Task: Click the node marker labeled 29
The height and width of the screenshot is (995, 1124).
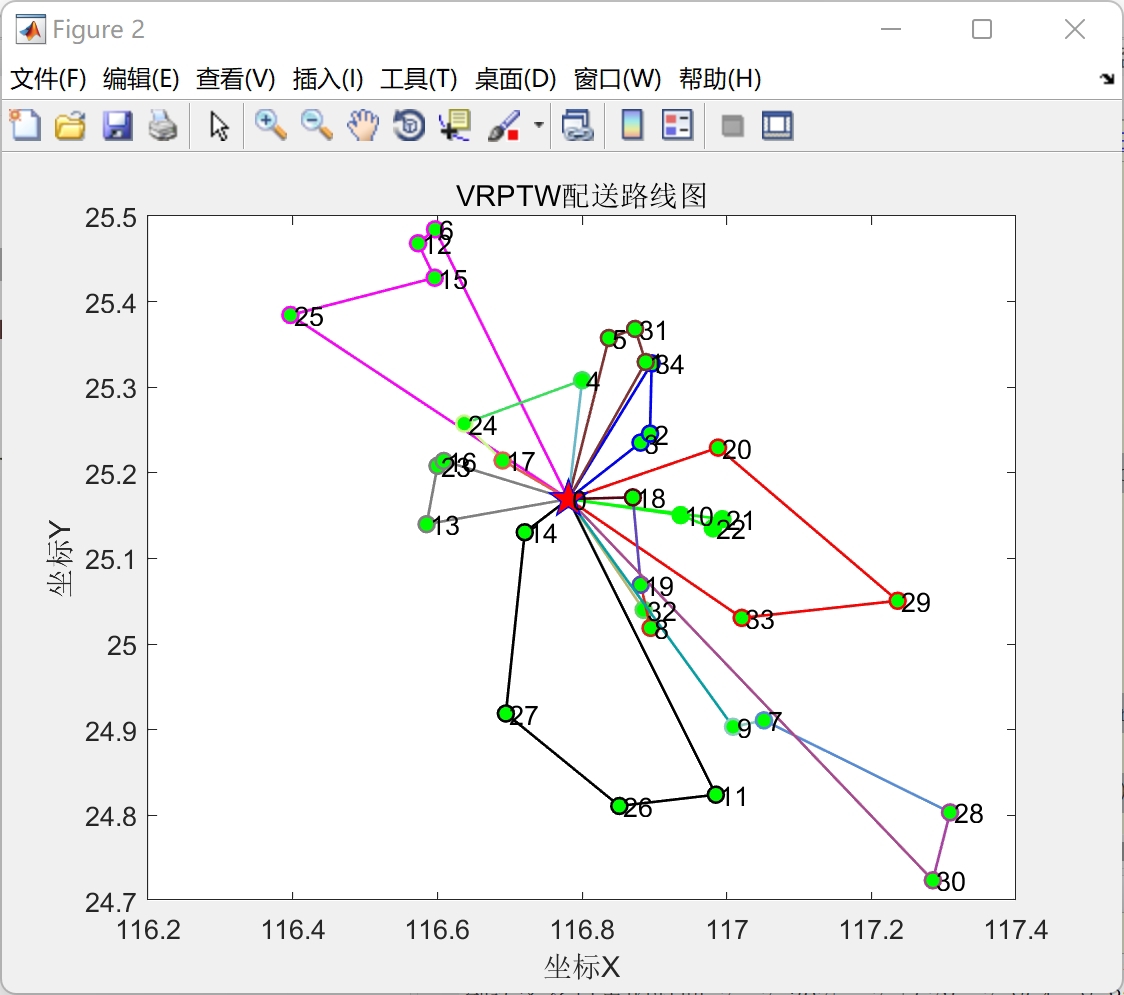Action: (x=897, y=600)
